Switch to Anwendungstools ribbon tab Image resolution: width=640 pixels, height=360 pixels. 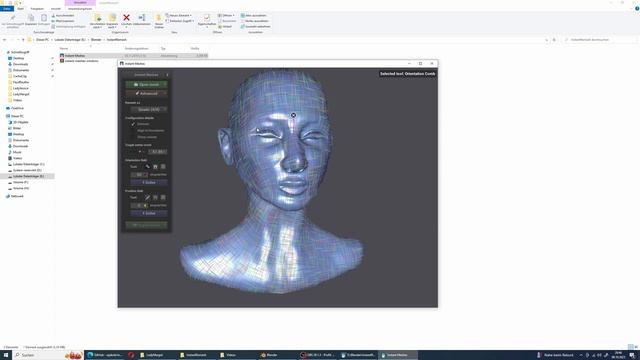80,9
